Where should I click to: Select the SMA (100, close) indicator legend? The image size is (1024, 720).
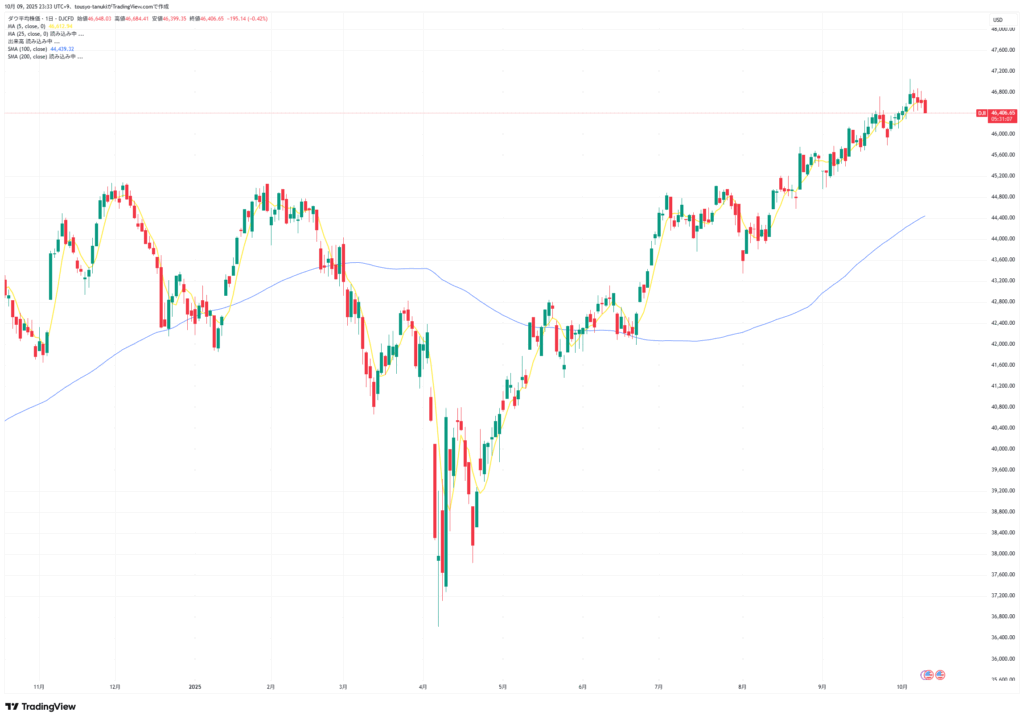click(x=27, y=48)
